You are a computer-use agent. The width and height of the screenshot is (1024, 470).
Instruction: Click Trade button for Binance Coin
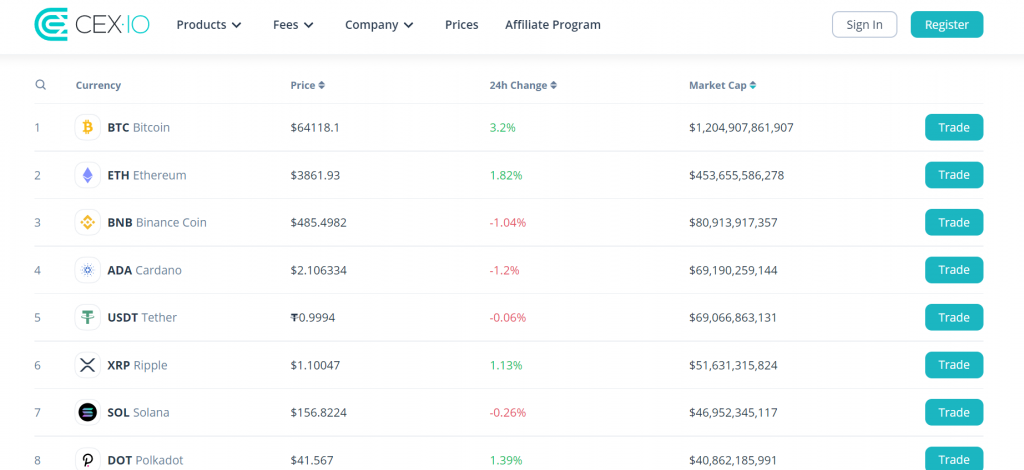pos(954,223)
